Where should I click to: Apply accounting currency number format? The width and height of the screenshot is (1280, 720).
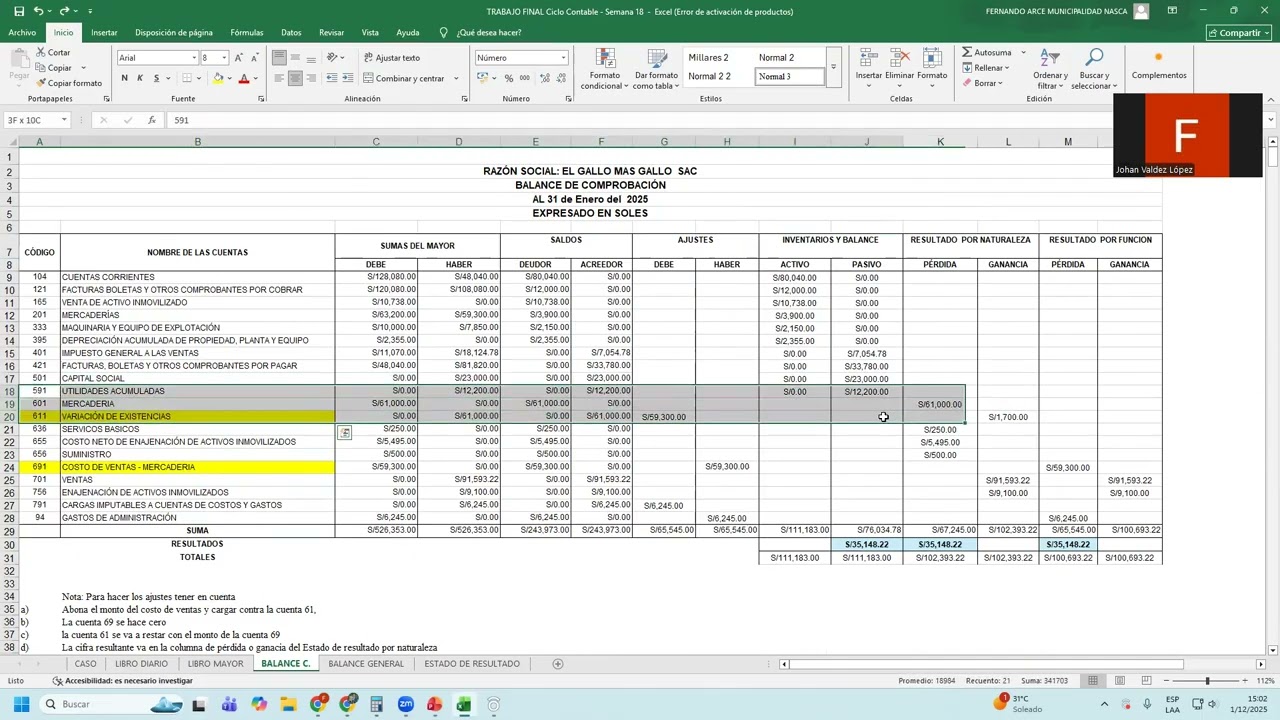[481, 78]
